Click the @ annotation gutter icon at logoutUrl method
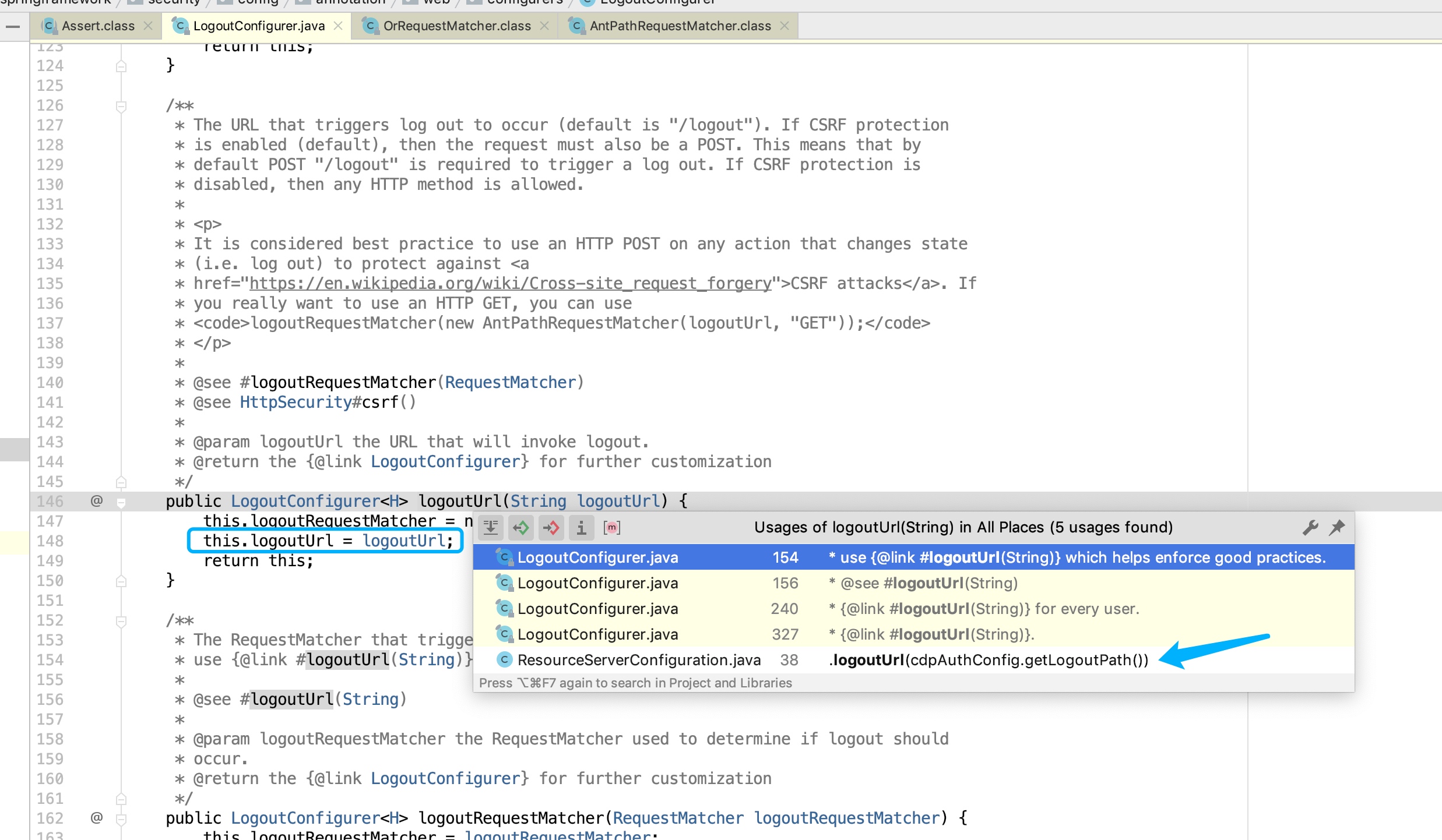Image resolution: width=1442 pixels, height=840 pixels. 96,501
